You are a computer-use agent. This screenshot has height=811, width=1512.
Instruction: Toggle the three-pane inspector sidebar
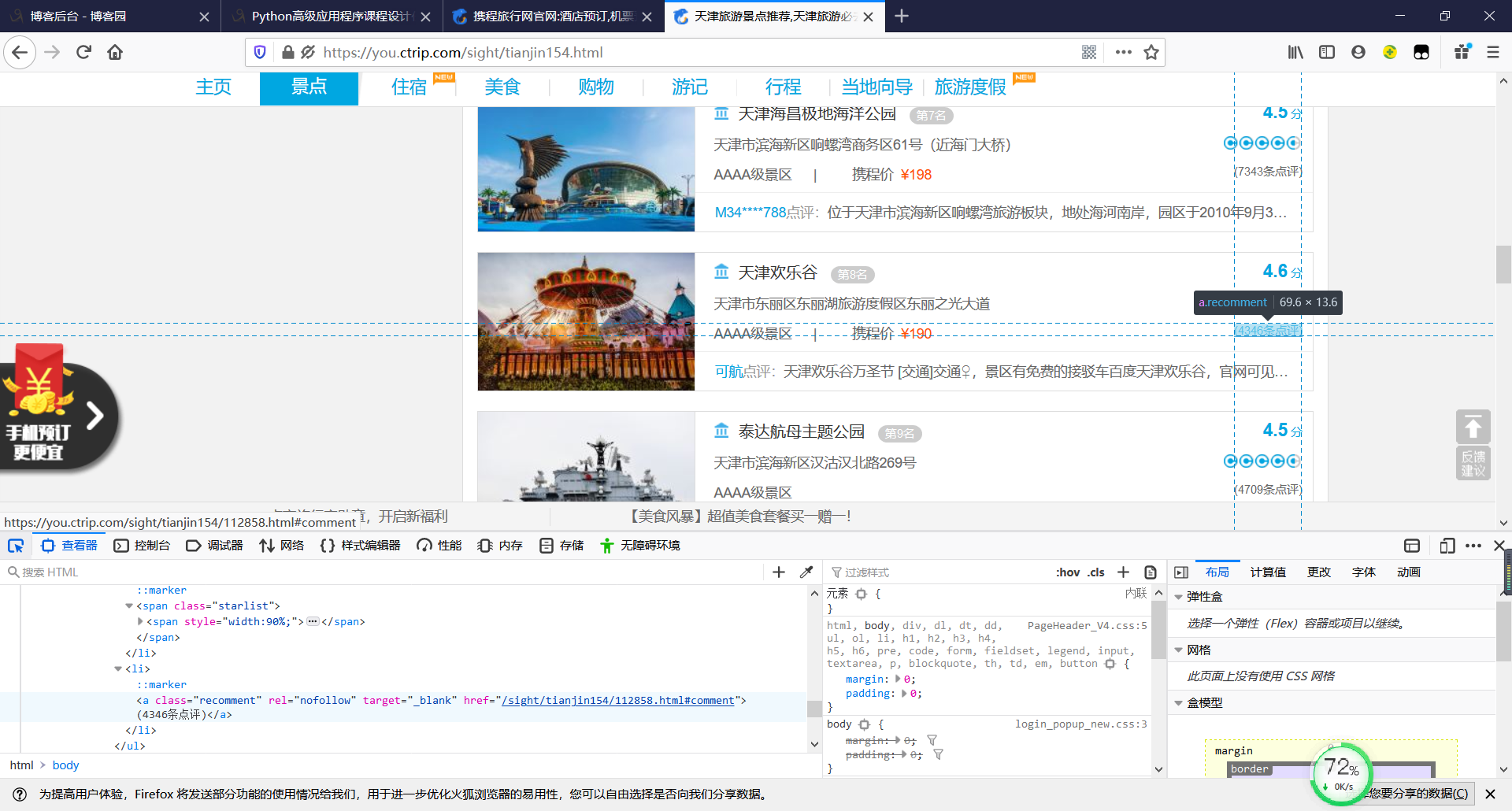(x=1181, y=572)
